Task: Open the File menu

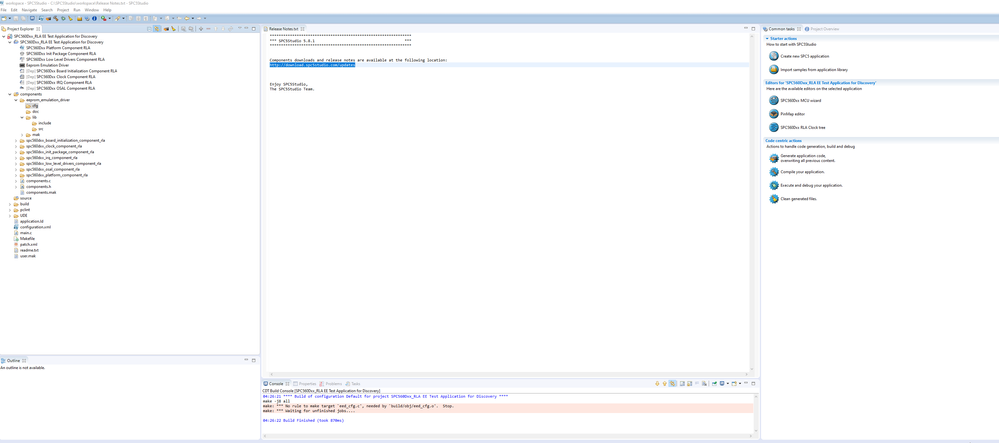Action: coord(4,10)
